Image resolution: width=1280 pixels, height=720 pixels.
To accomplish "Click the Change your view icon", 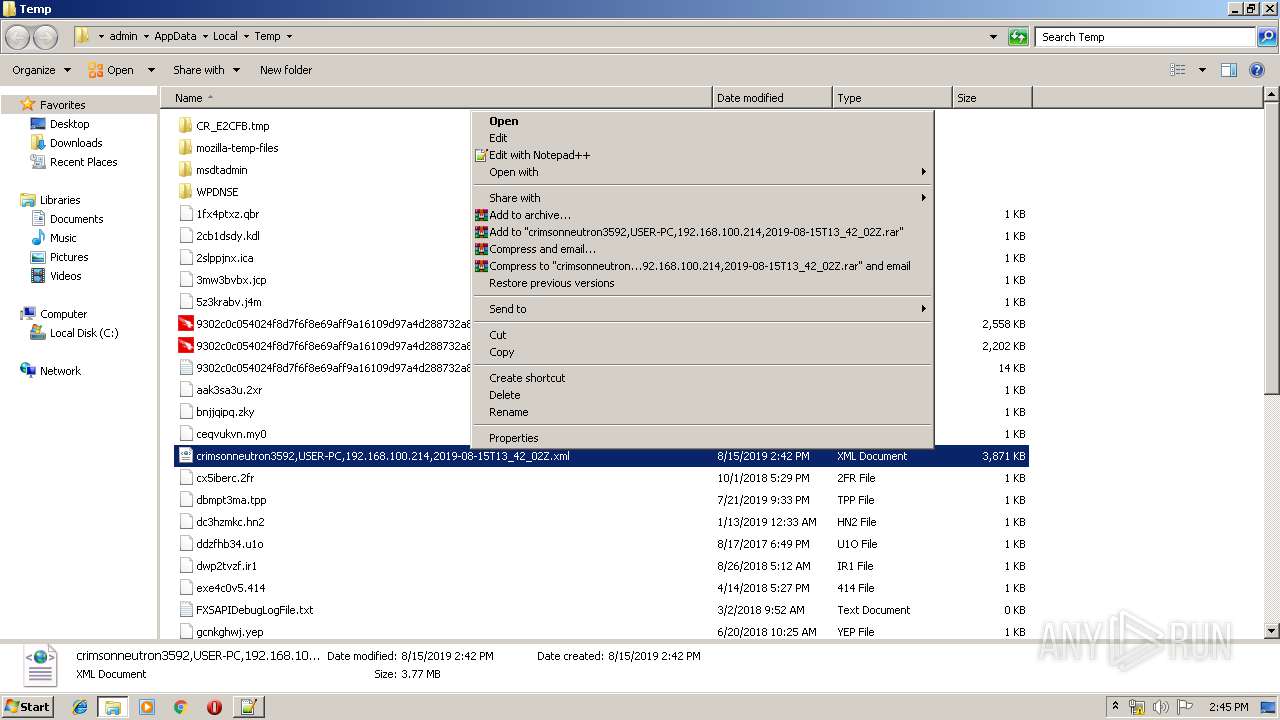I will pyautogui.click(x=1178, y=70).
